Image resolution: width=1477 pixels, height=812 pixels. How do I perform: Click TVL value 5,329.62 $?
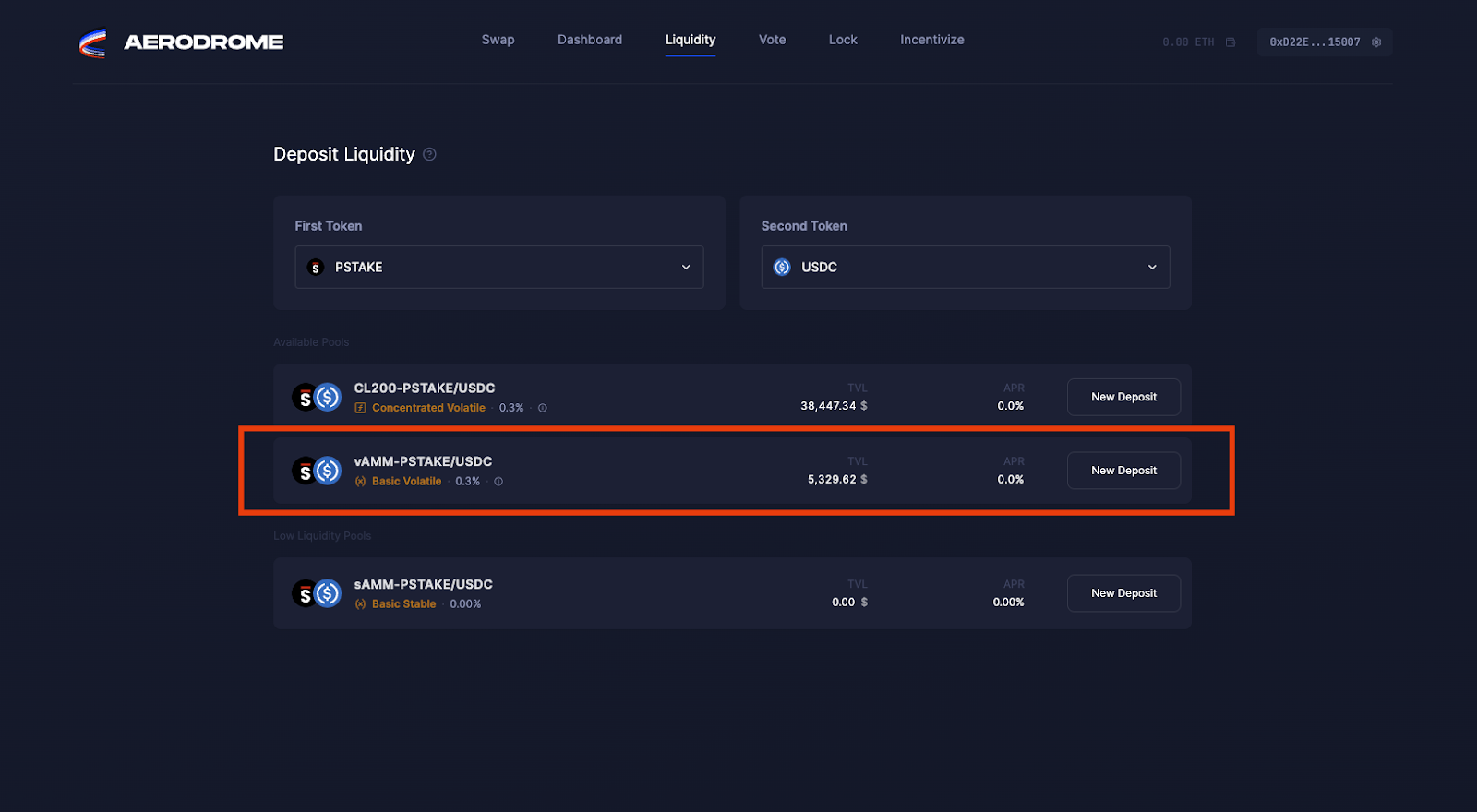tap(837, 480)
